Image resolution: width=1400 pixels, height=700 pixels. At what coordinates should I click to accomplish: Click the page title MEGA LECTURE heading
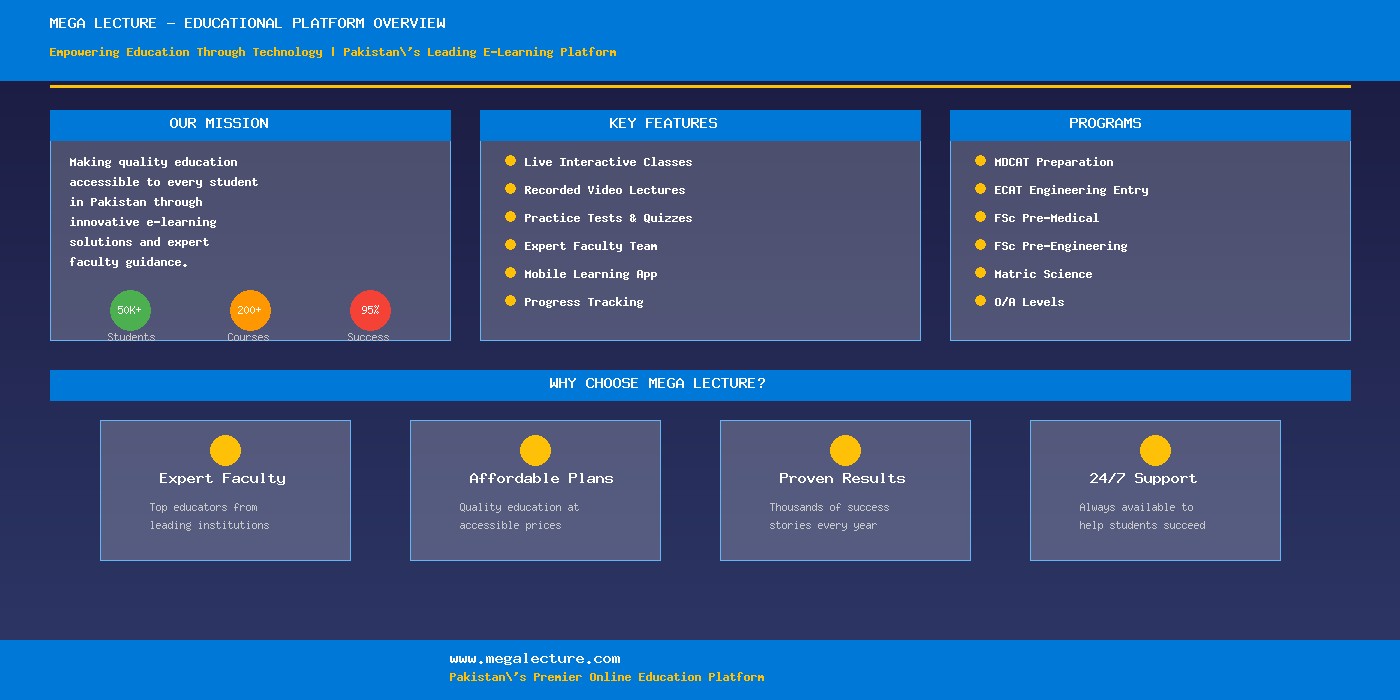click(x=247, y=23)
